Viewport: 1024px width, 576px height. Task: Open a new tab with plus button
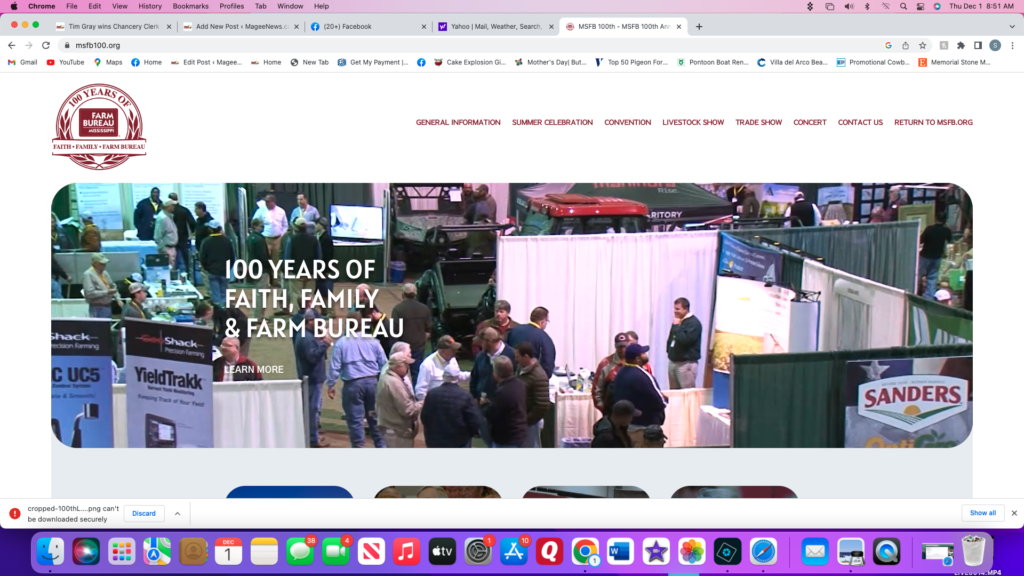699,27
